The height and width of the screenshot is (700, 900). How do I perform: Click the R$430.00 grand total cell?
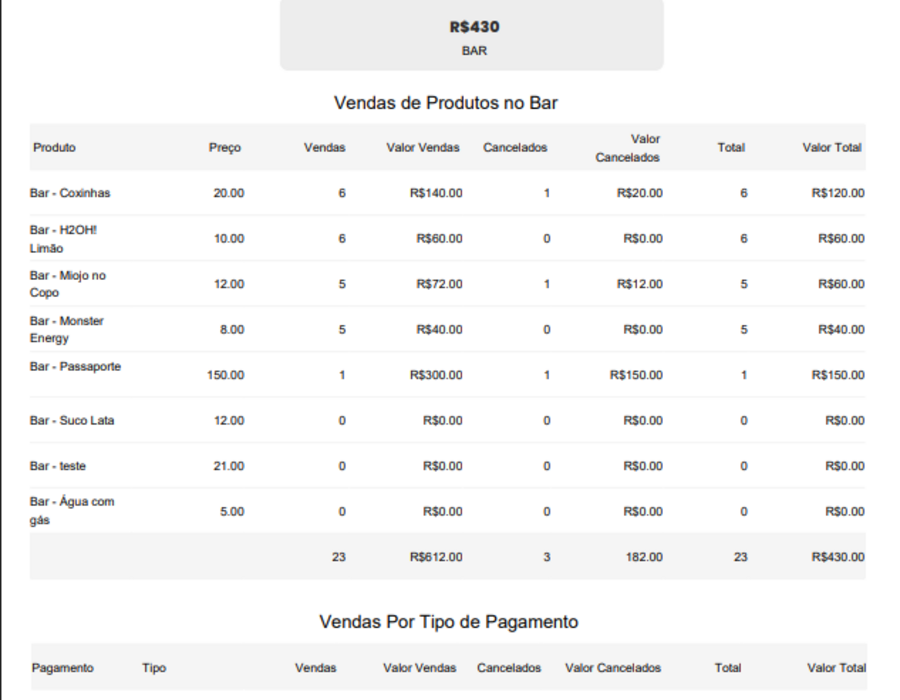pyautogui.click(x=837, y=557)
